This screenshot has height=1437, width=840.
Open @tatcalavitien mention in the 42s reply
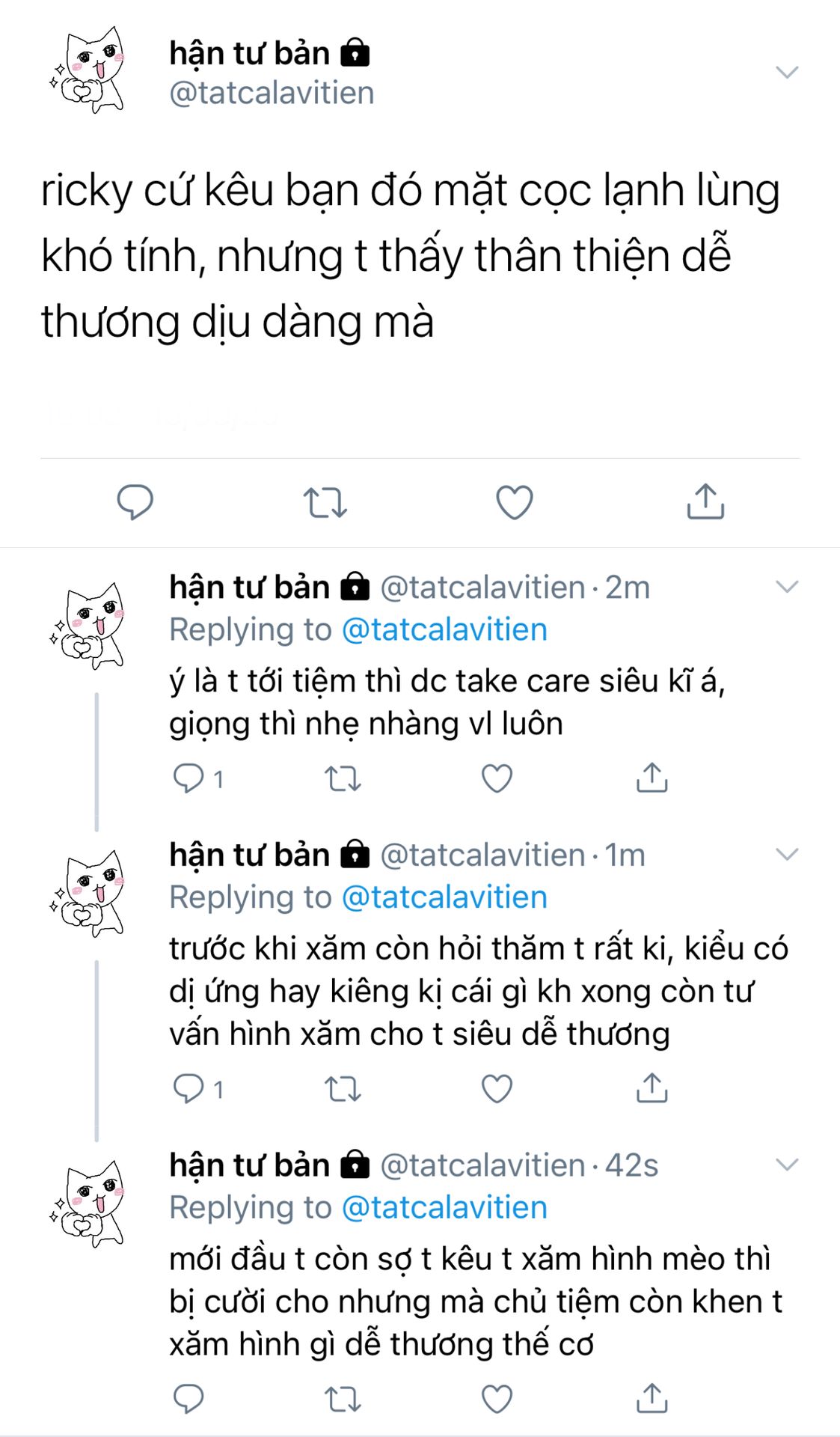pyautogui.click(x=444, y=1207)
